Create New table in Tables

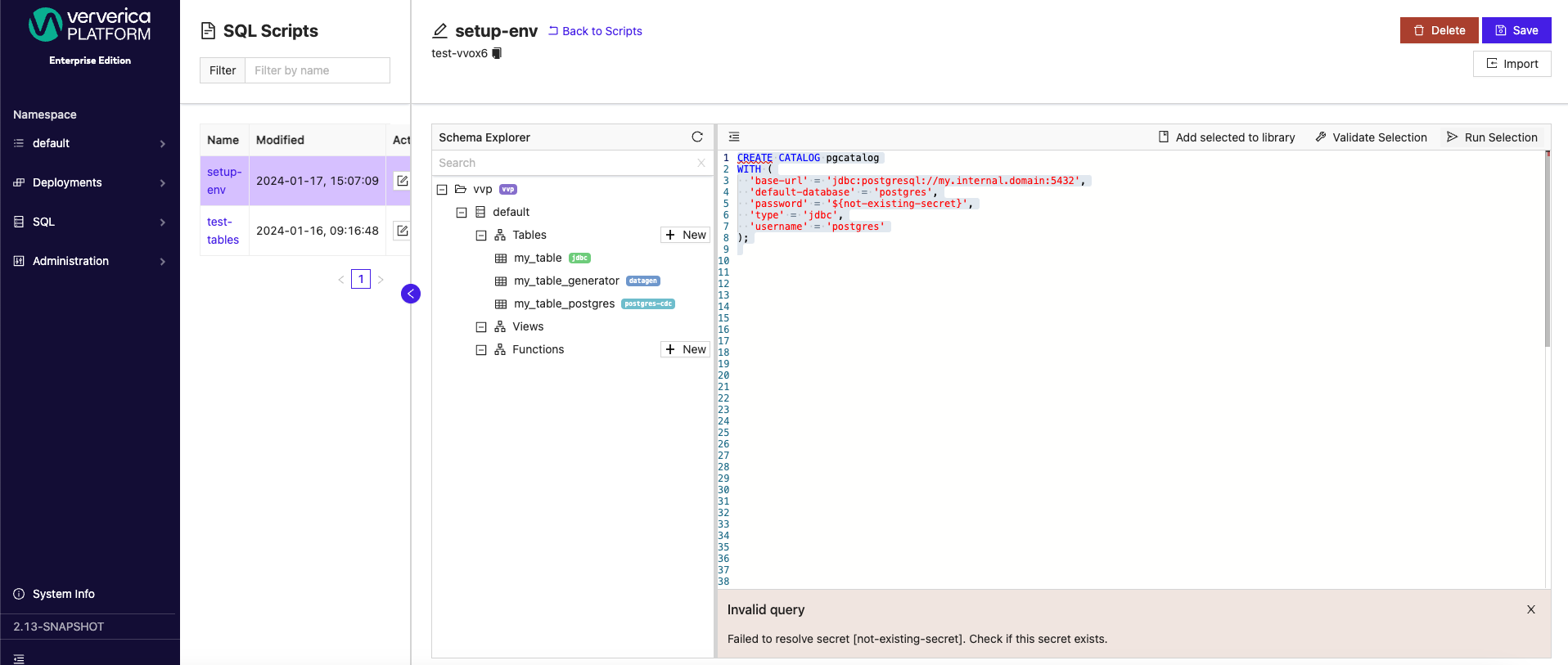(x=685, y=235)
